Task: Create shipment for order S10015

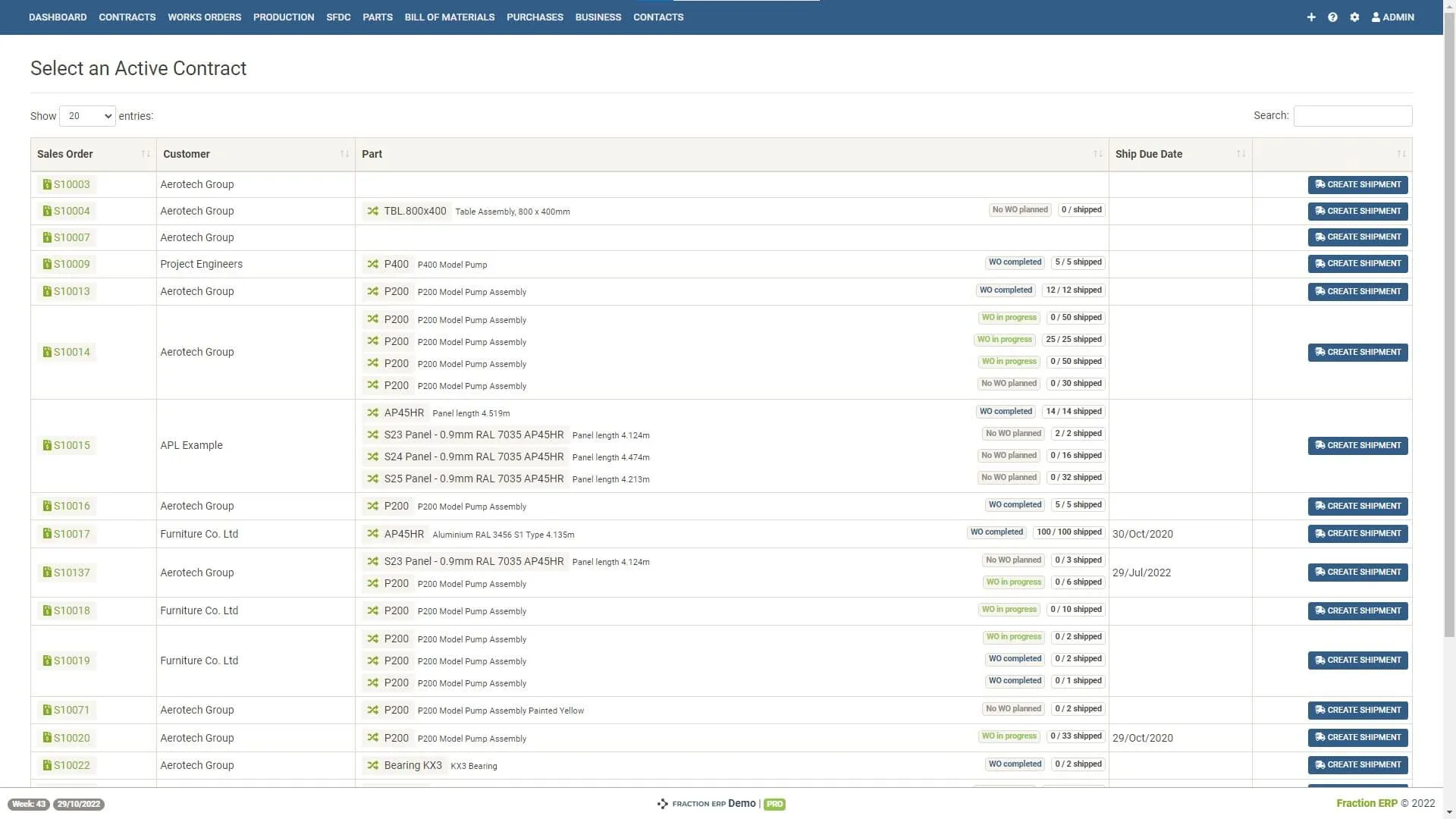Action: point(1357,445)
